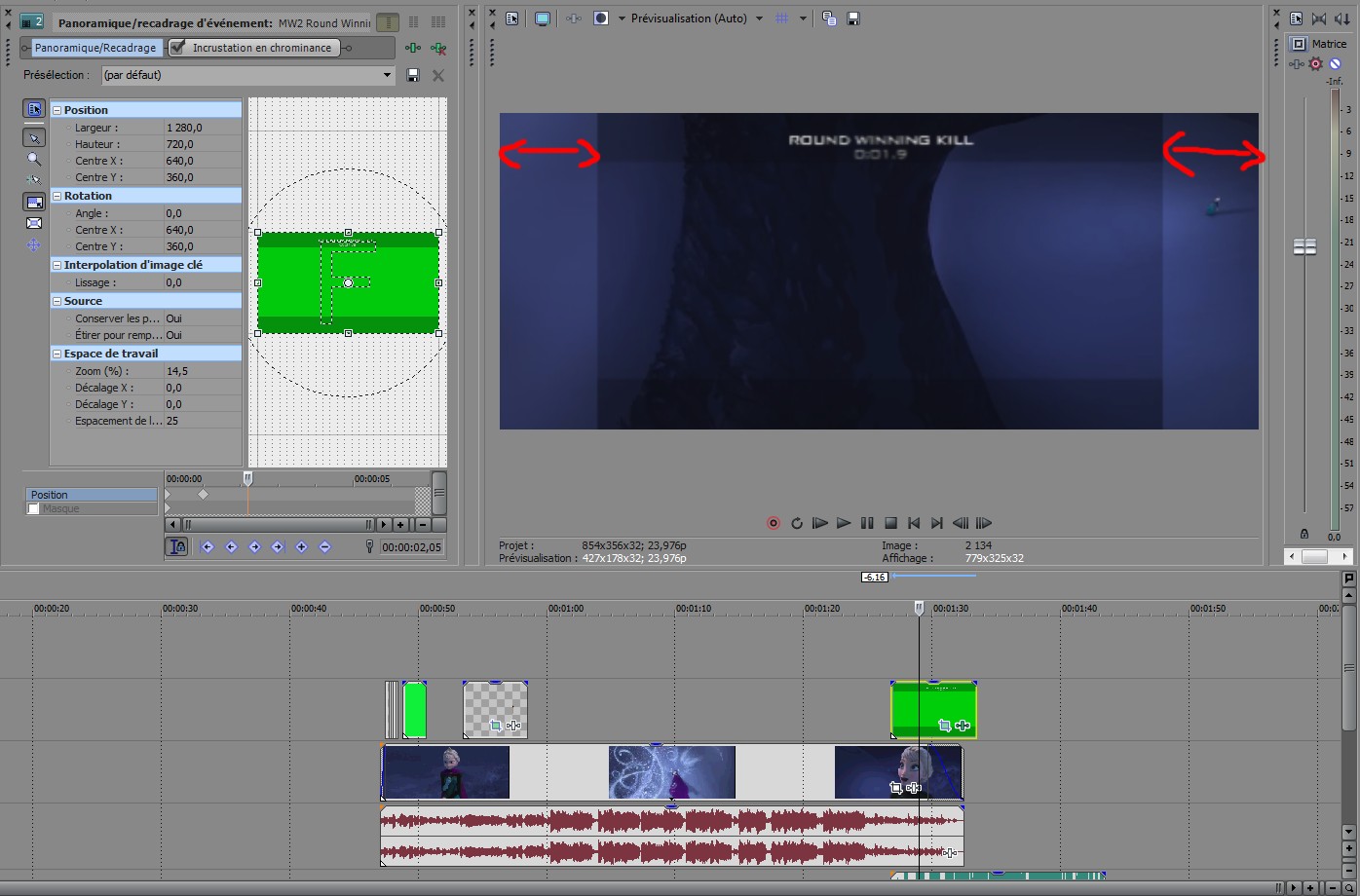Select the Show Properties tool in crop panel
The image size is (1360, 896).
click(x=33, y=109)
